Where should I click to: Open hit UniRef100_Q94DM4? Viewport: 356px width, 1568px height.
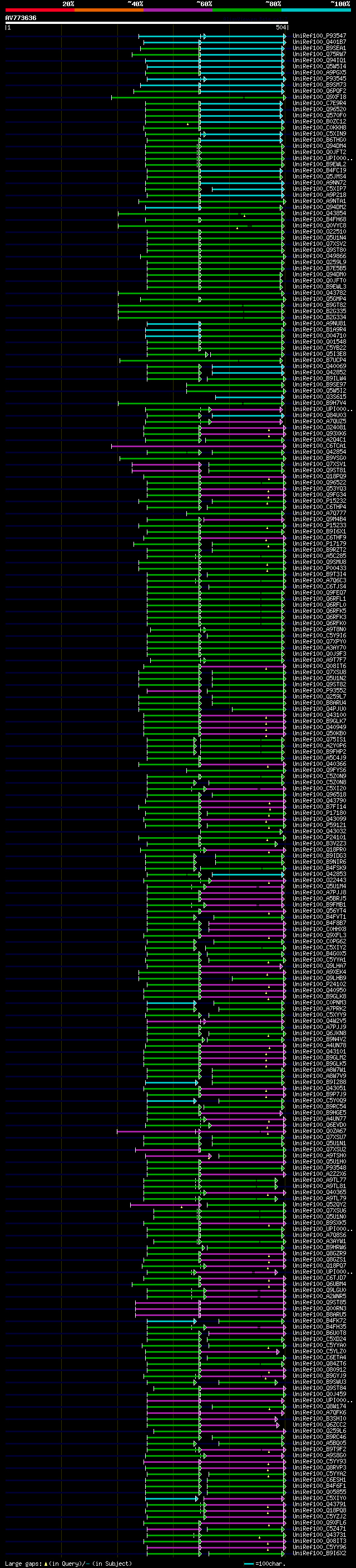click(319, 146)
